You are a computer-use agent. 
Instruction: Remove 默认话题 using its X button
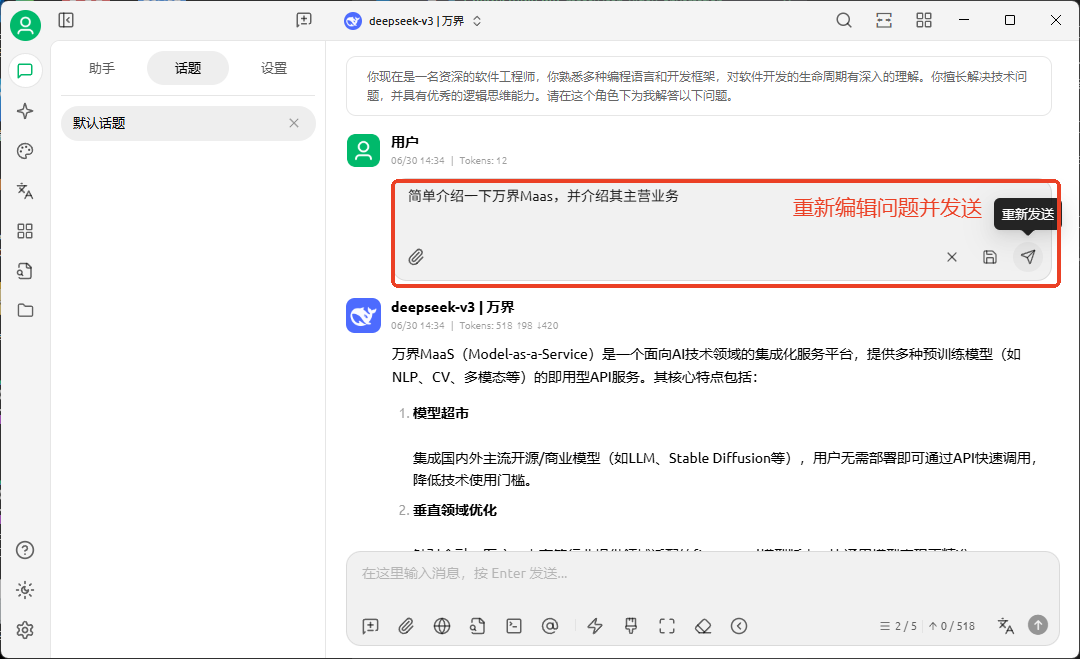pos(294,123)
